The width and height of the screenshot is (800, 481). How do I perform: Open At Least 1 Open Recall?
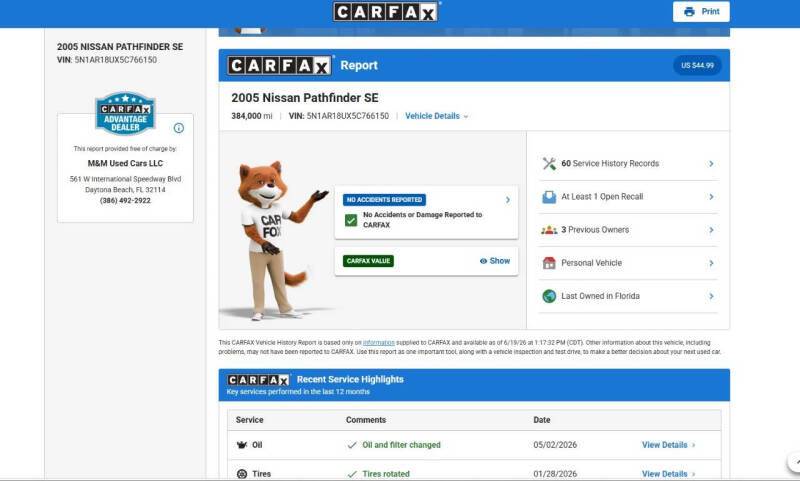628,197
